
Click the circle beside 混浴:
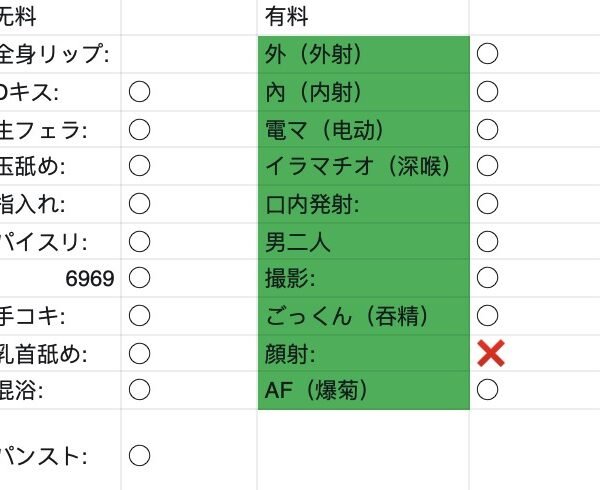pos(139,389)
